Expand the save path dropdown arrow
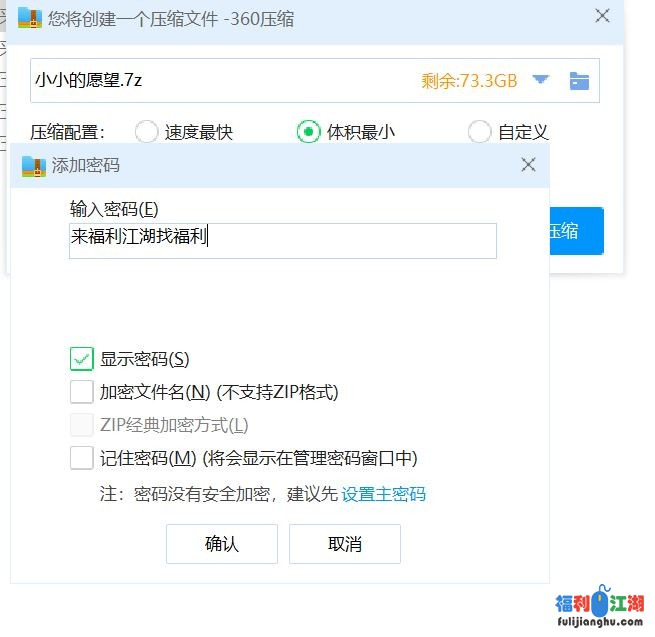 [541, 80]
